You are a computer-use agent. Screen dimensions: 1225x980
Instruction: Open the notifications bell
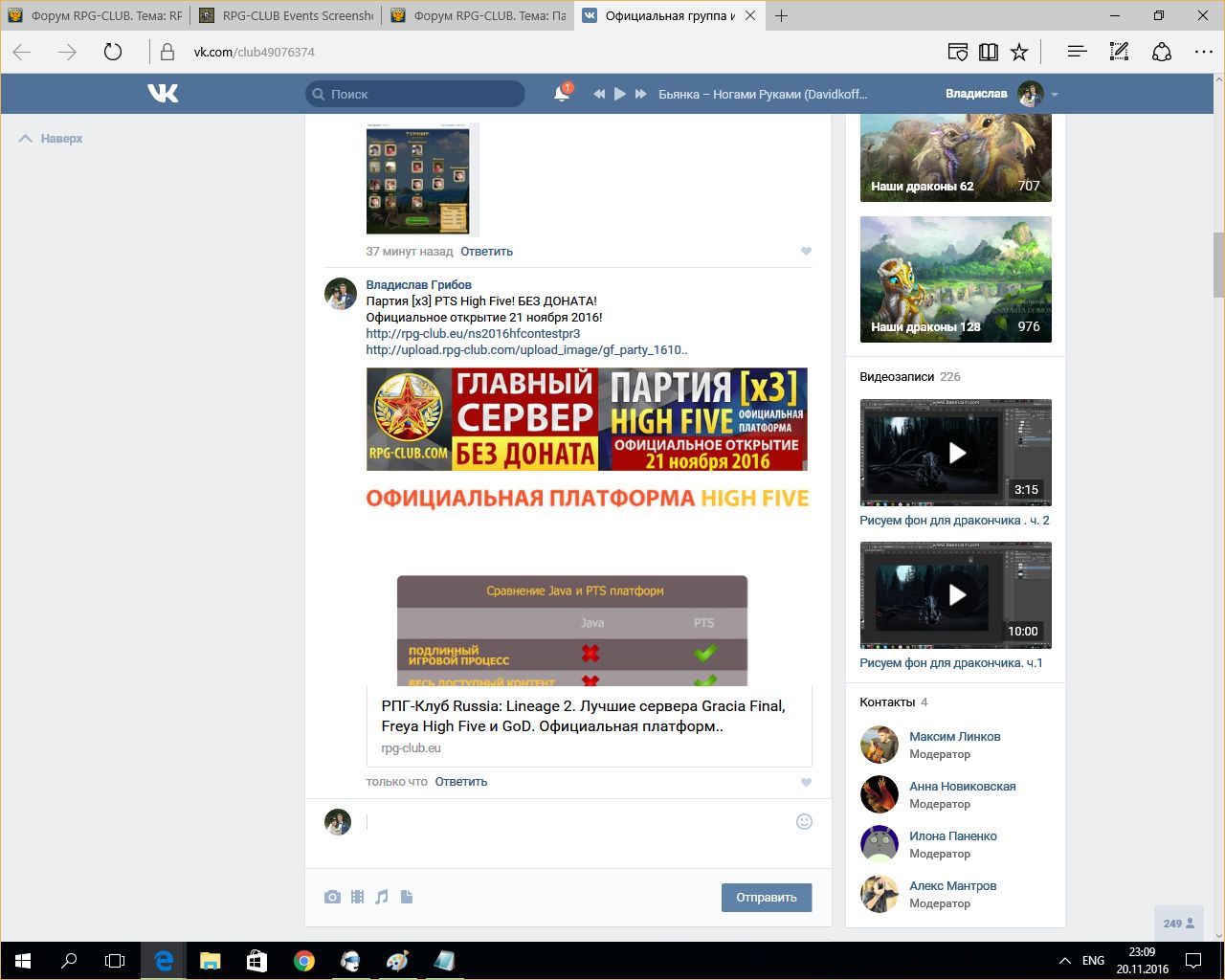pos(562,93)
